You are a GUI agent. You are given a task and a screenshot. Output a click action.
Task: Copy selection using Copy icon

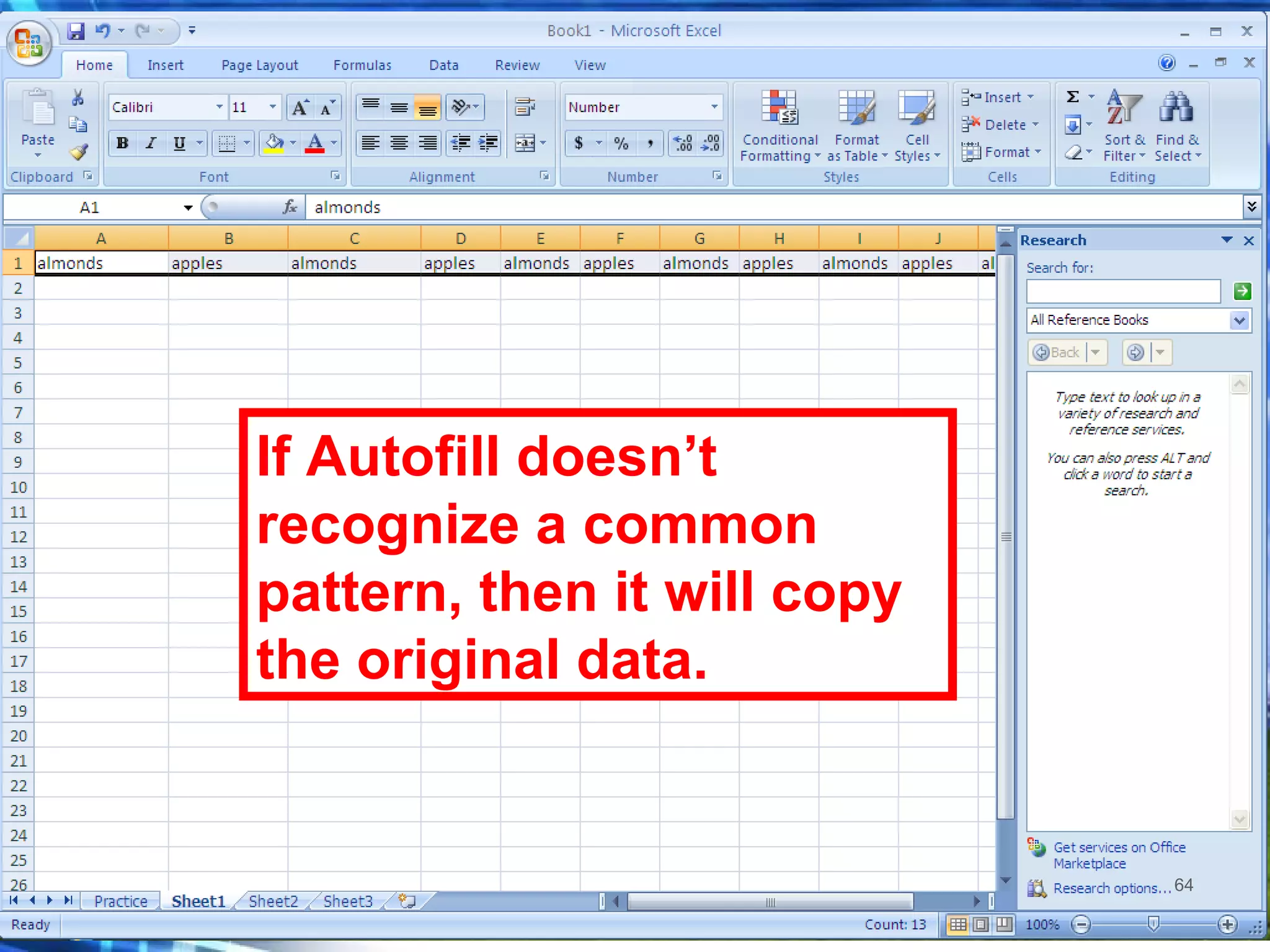click(x=78, y=125)
